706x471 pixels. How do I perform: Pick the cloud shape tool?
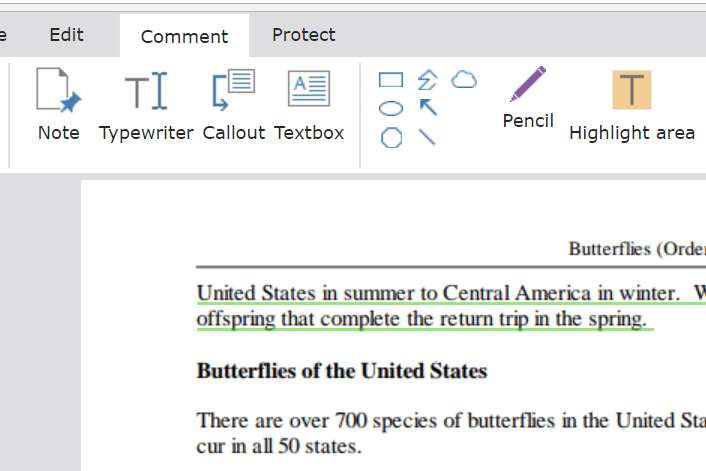pyautogui.click(x=464, y=80)
